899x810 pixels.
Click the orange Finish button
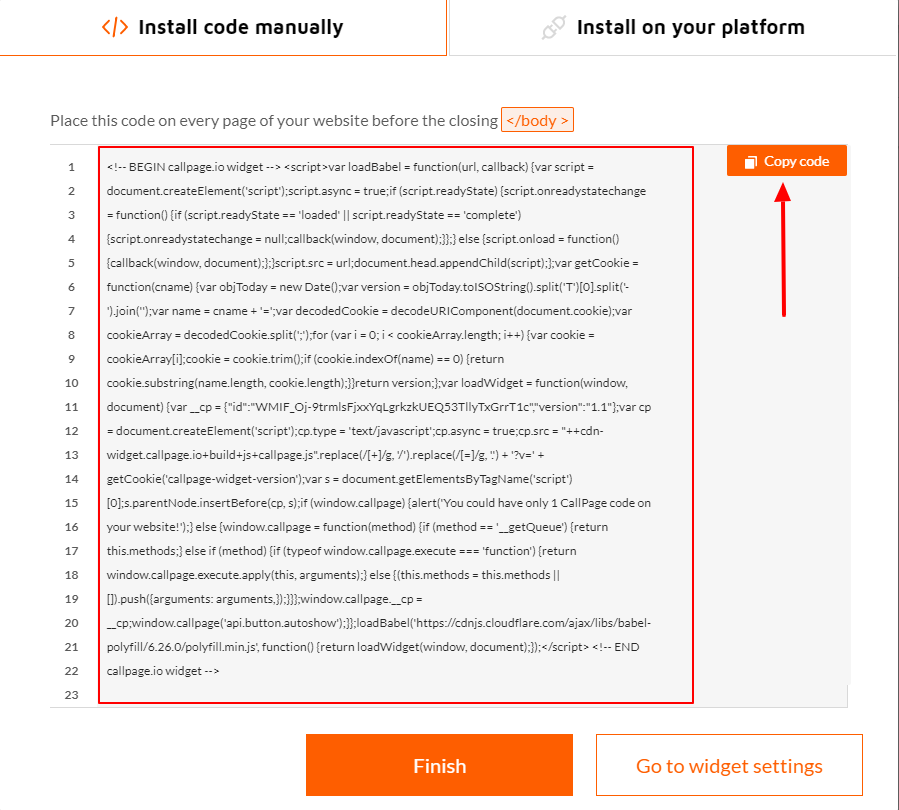(x=439, y=766)
